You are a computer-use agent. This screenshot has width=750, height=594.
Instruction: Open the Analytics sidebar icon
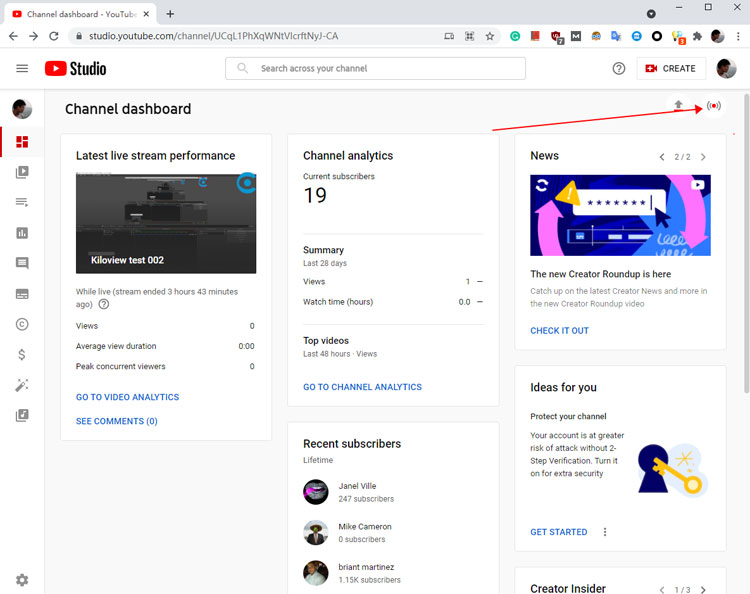pyautogui.click(x=22, y=233)
